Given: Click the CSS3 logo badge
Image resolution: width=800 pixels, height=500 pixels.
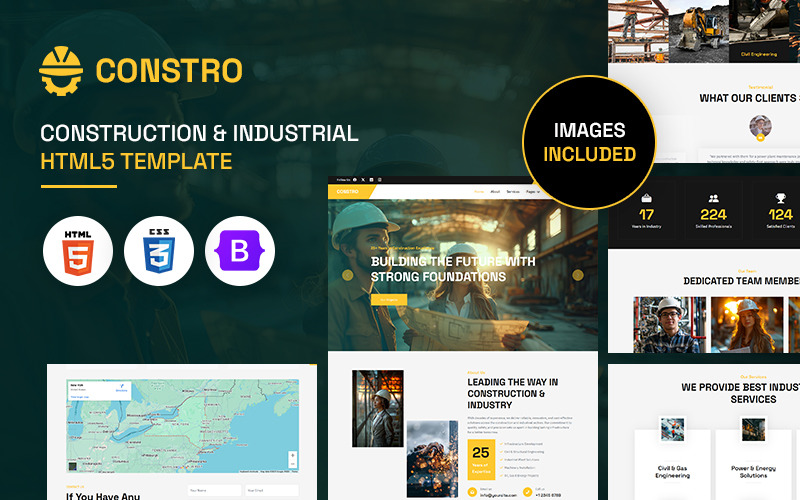Looking at the screenshot, I should tap(159, 252).
